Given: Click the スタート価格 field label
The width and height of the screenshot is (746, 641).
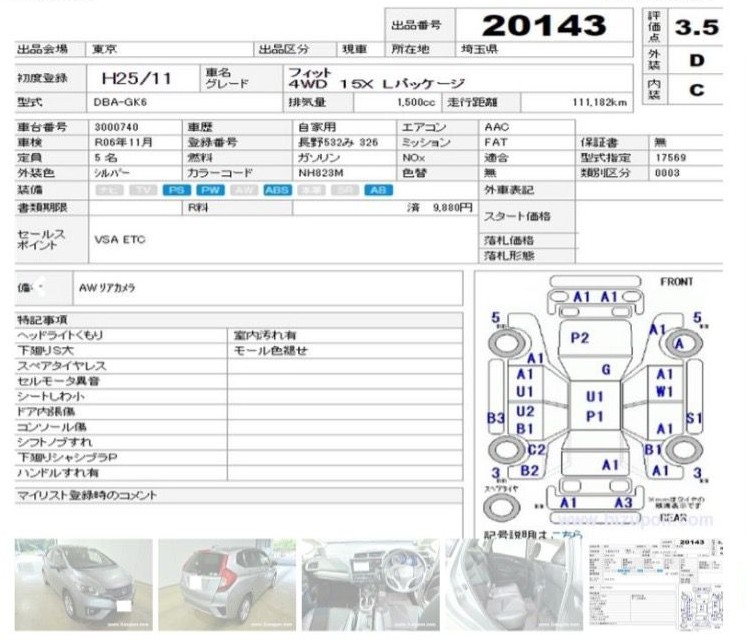Looking at the screenshot, I should pos(517,217).
